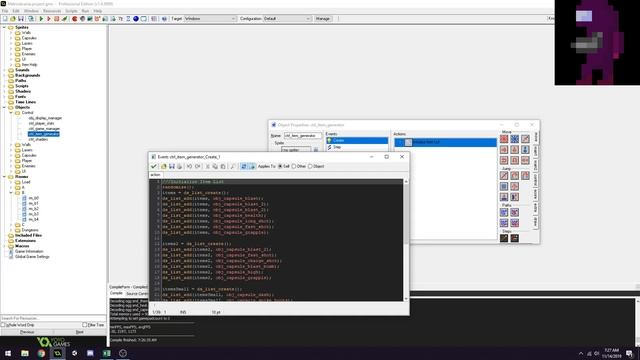This screenshot has width=640, height=360.
Task: Open the Target platform dropdown
Action: [210, 19]
